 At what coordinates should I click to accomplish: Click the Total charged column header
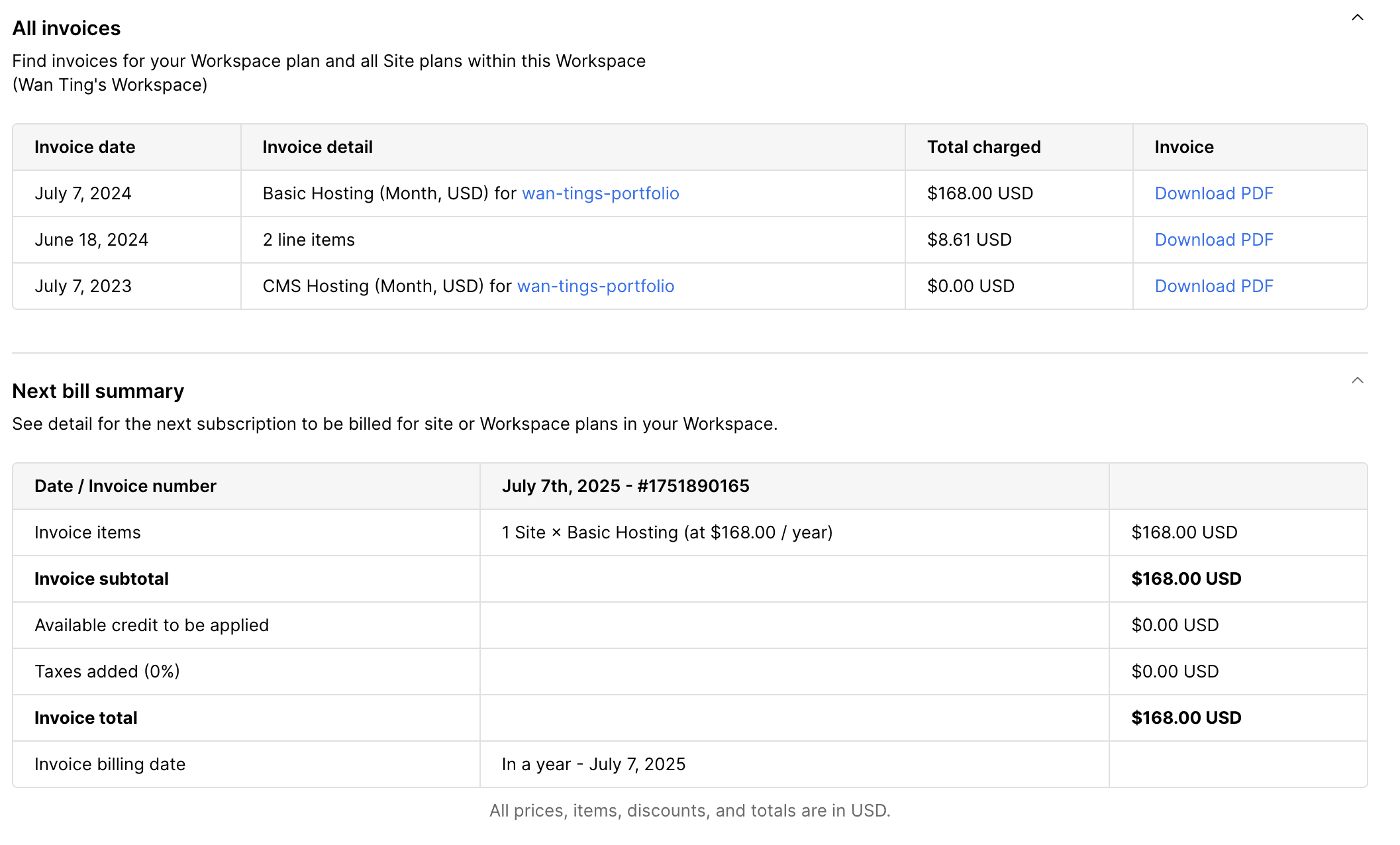coord(983,147)
